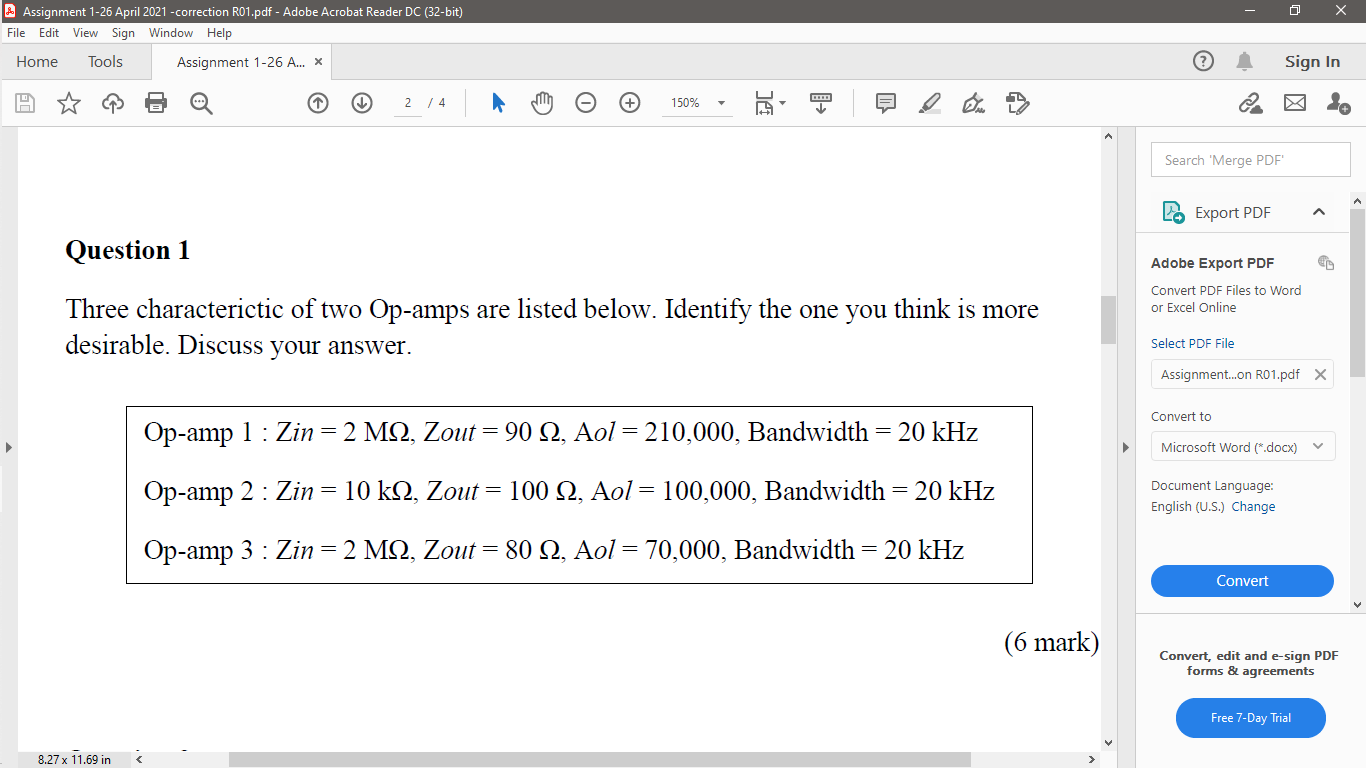Change the document language from English U.S.
Screen dimensions: 1366x768
coord(1253,506)
